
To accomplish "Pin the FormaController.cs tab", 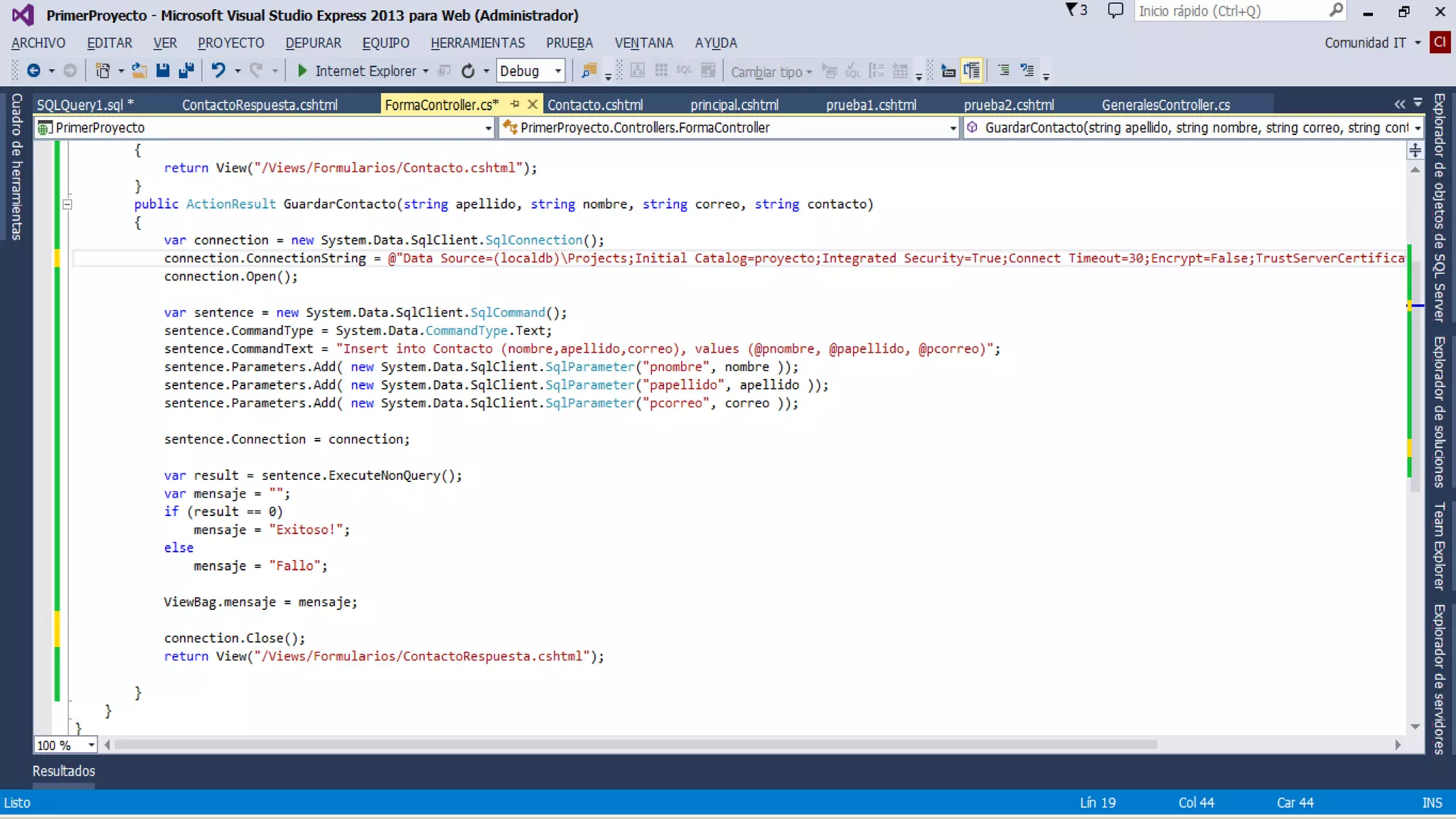I will (x=515, y=104).
